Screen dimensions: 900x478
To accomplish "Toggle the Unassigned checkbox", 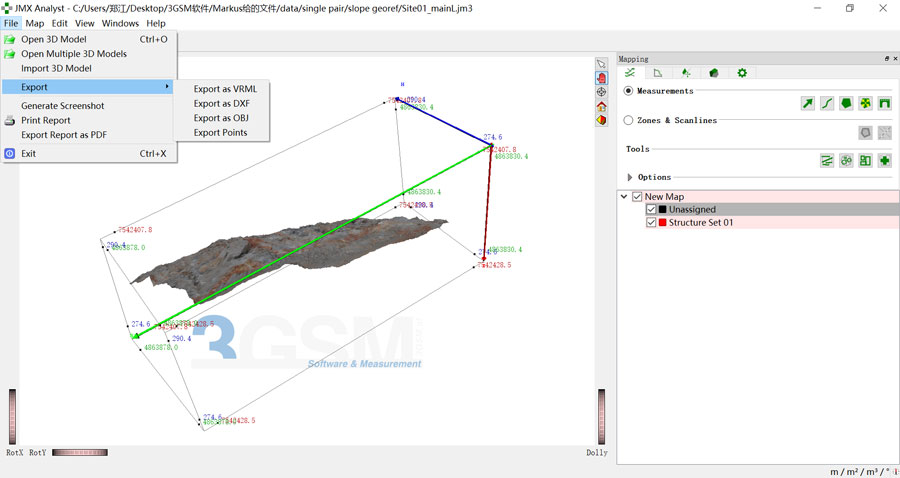I will click(651, 210).
